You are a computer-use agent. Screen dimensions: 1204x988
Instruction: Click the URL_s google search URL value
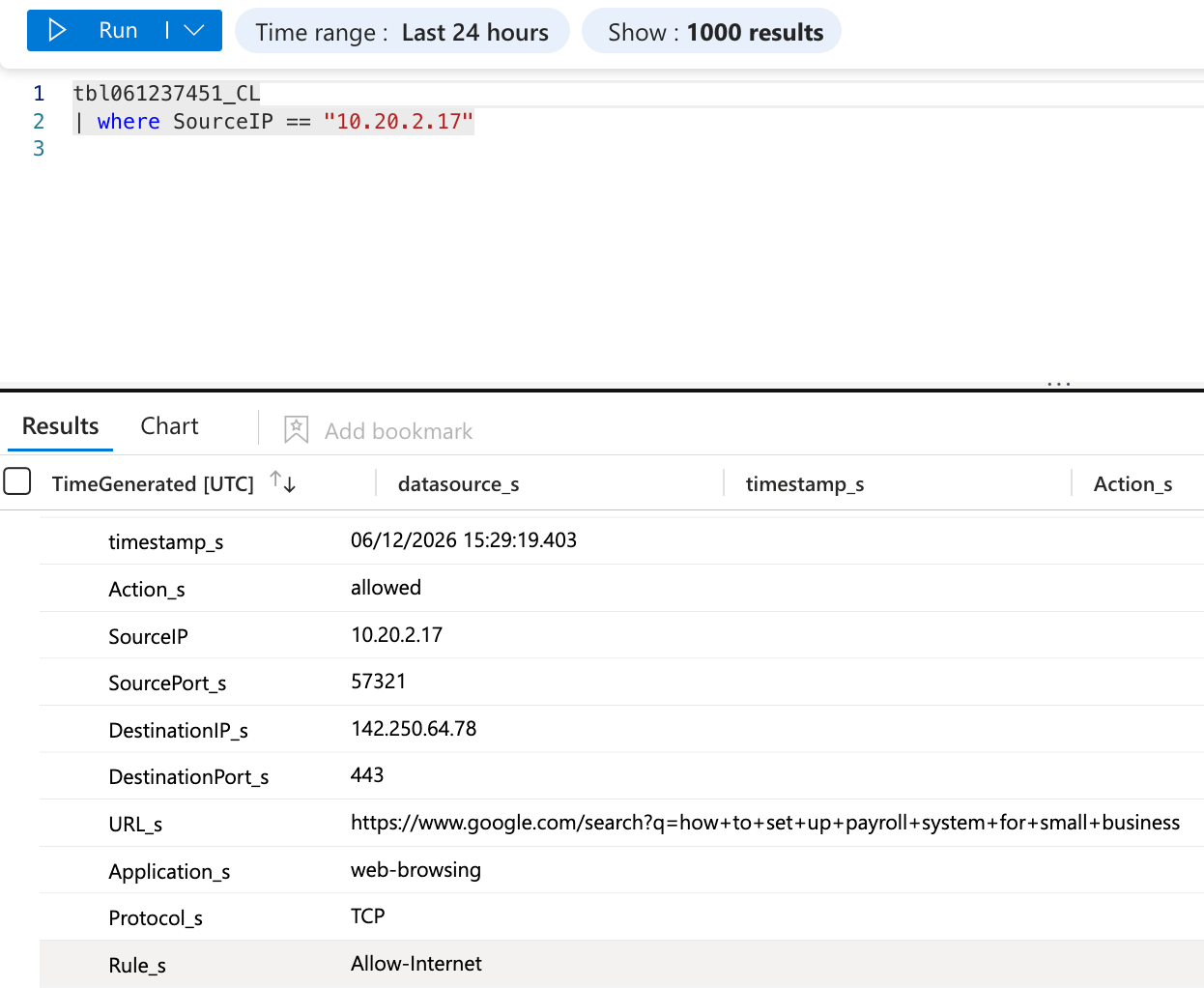coord(765,823)
